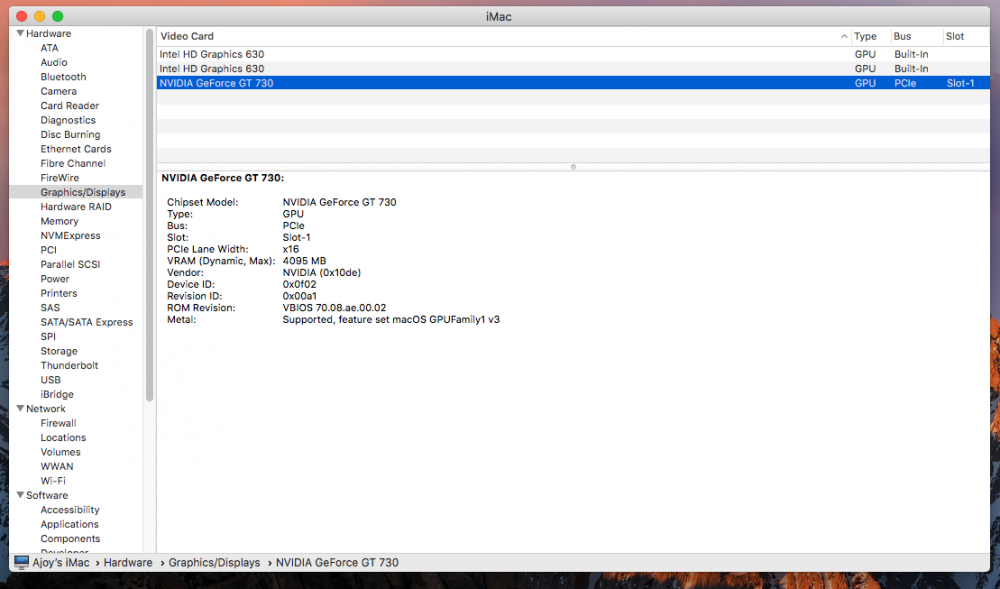The image size is (1000, 589).
Task: Open Applications under Software
Action: click(x=70, y=525)
